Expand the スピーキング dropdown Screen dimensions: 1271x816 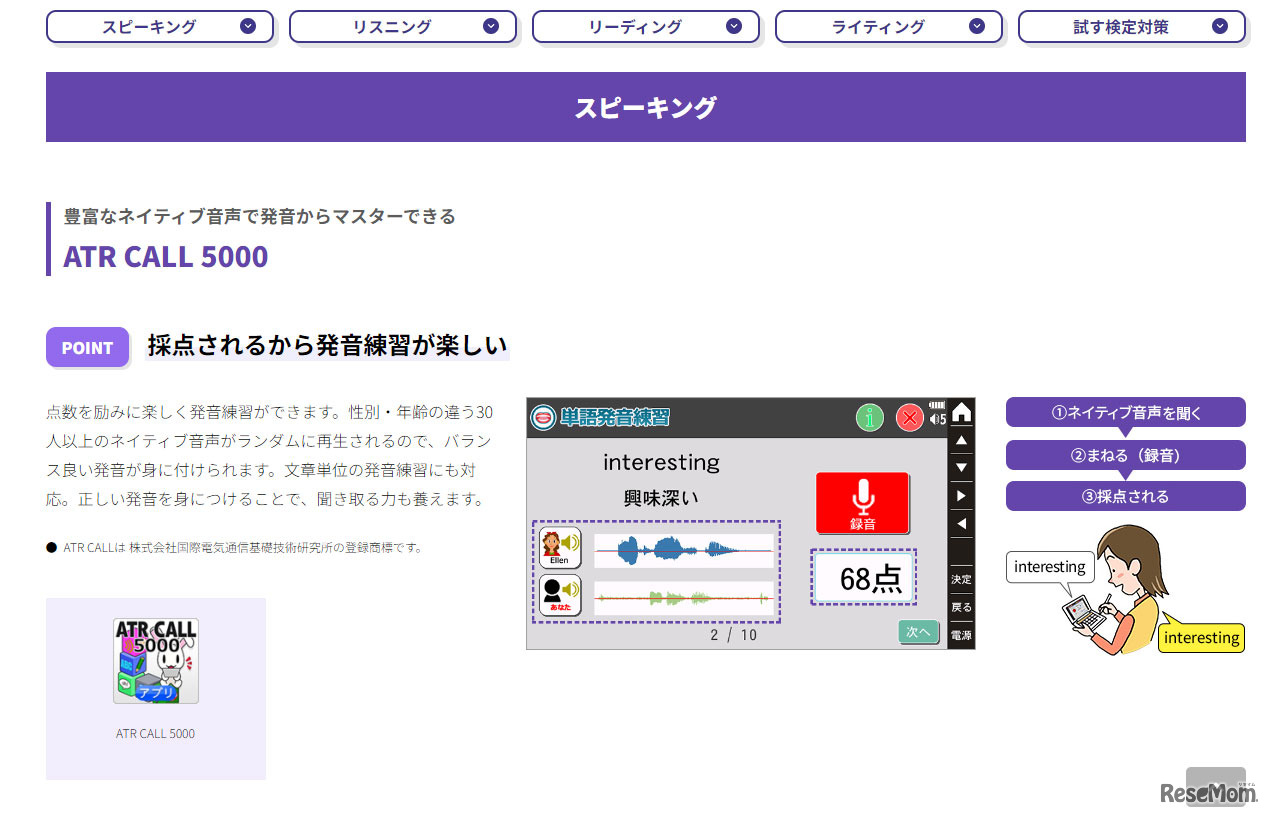[160, 27]
